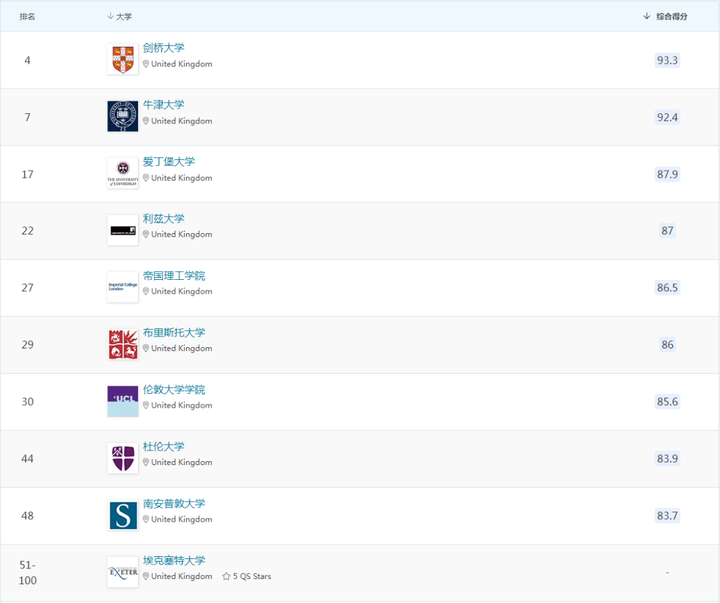Click the University of Bristol red logo
720x603 pixels.
pos(123,344)
